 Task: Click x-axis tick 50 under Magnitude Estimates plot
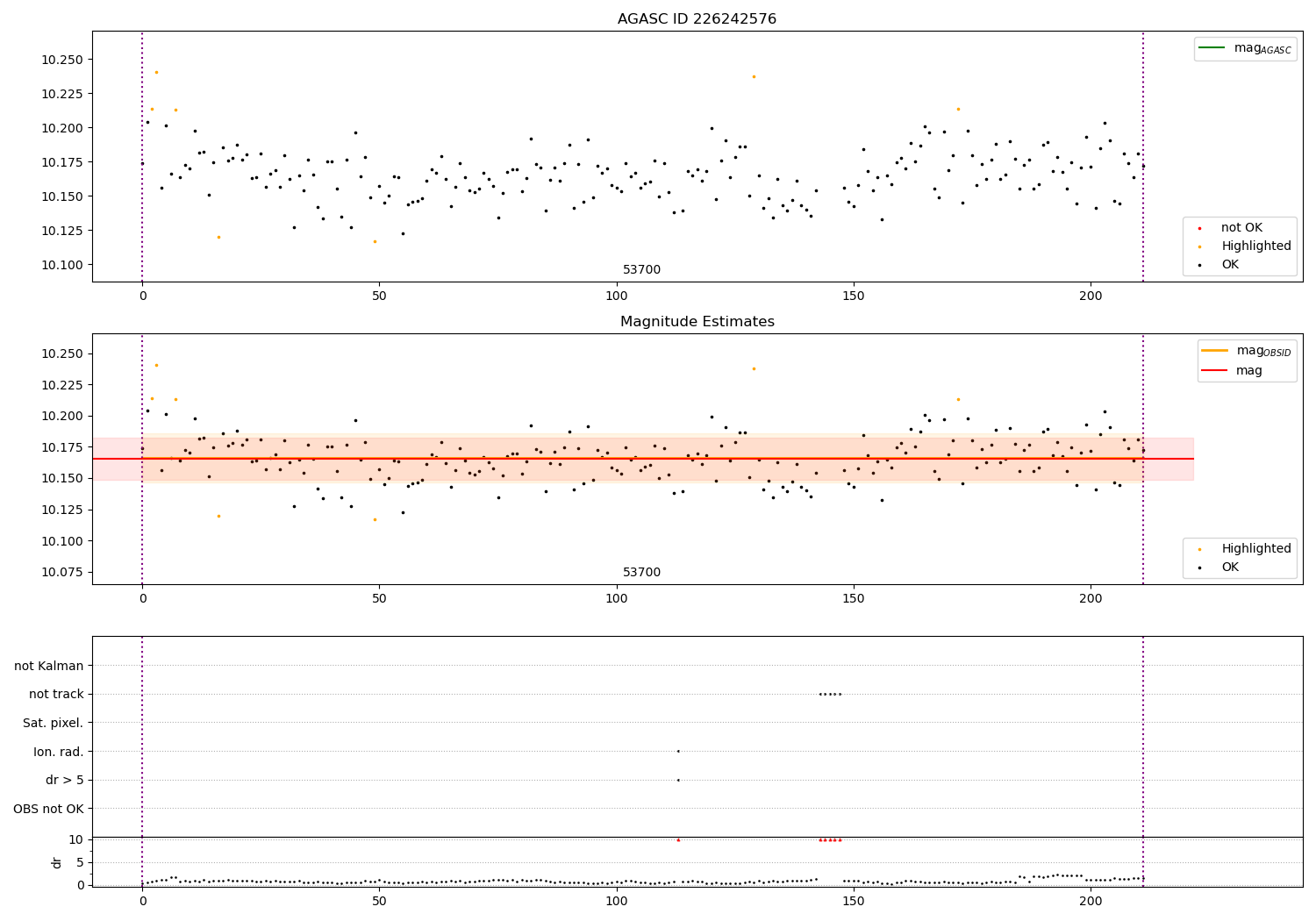[379, 600]
